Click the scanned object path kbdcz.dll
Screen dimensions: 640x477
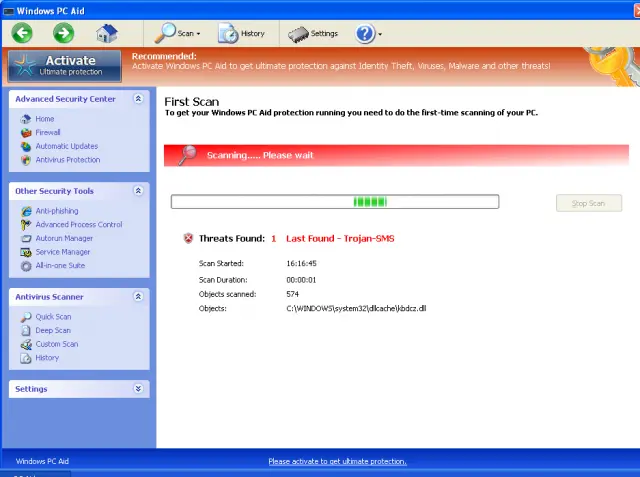[356, 308]
